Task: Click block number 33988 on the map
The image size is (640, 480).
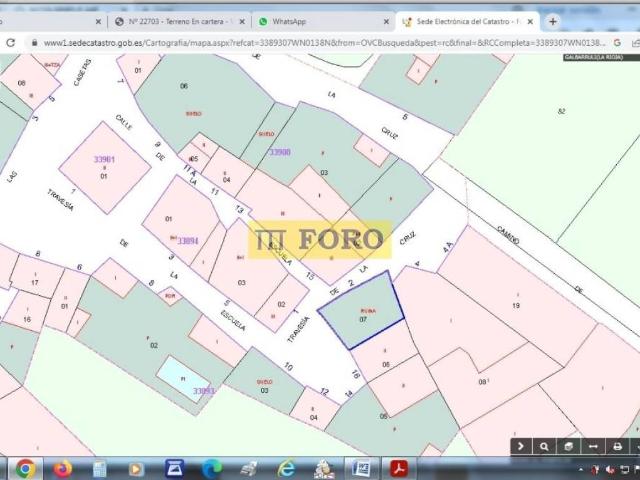Action: click(x=280, y=152)
